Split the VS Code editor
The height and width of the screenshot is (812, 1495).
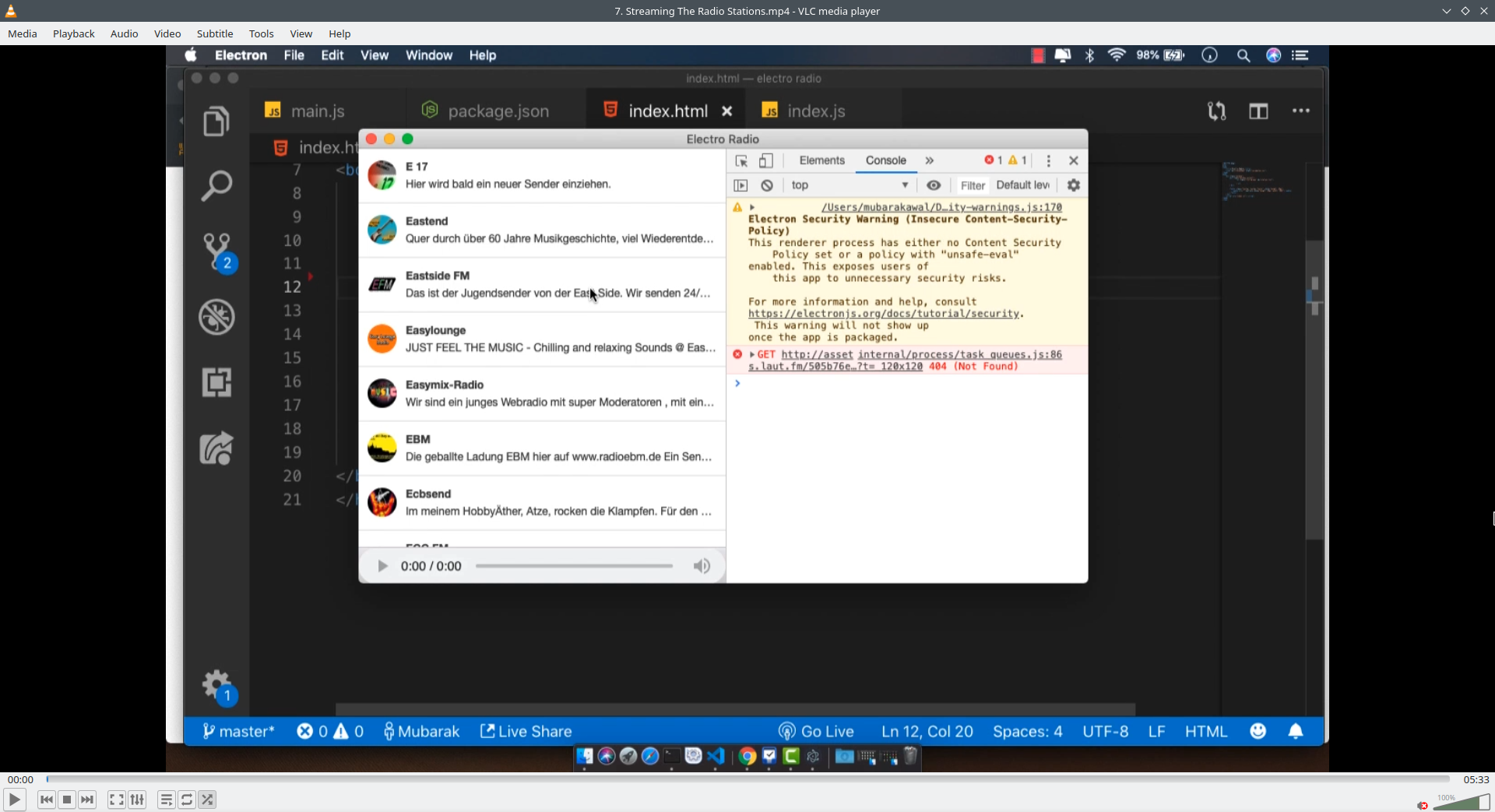click(x=1258, y=111)
